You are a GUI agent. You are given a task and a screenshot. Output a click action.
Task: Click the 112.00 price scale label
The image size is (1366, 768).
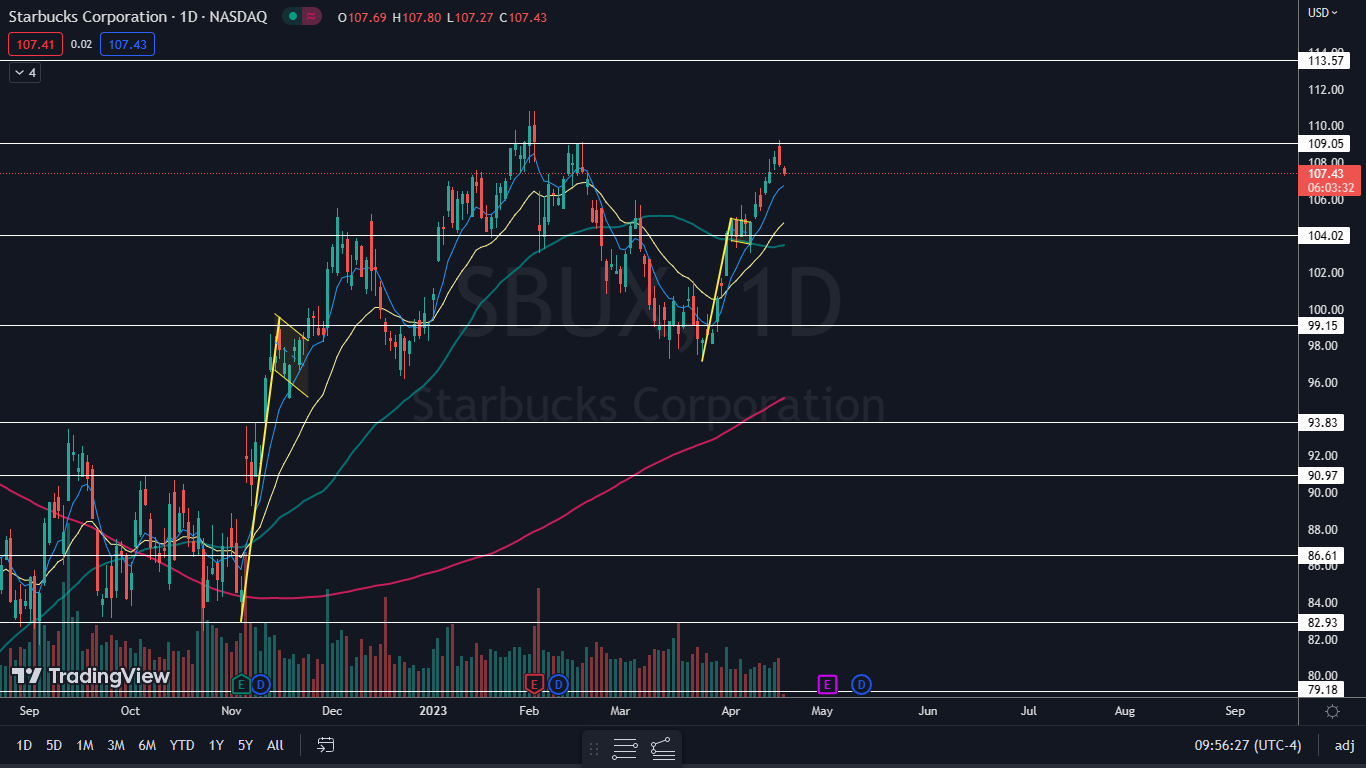pyautogui.click(x=1327, y=89)
